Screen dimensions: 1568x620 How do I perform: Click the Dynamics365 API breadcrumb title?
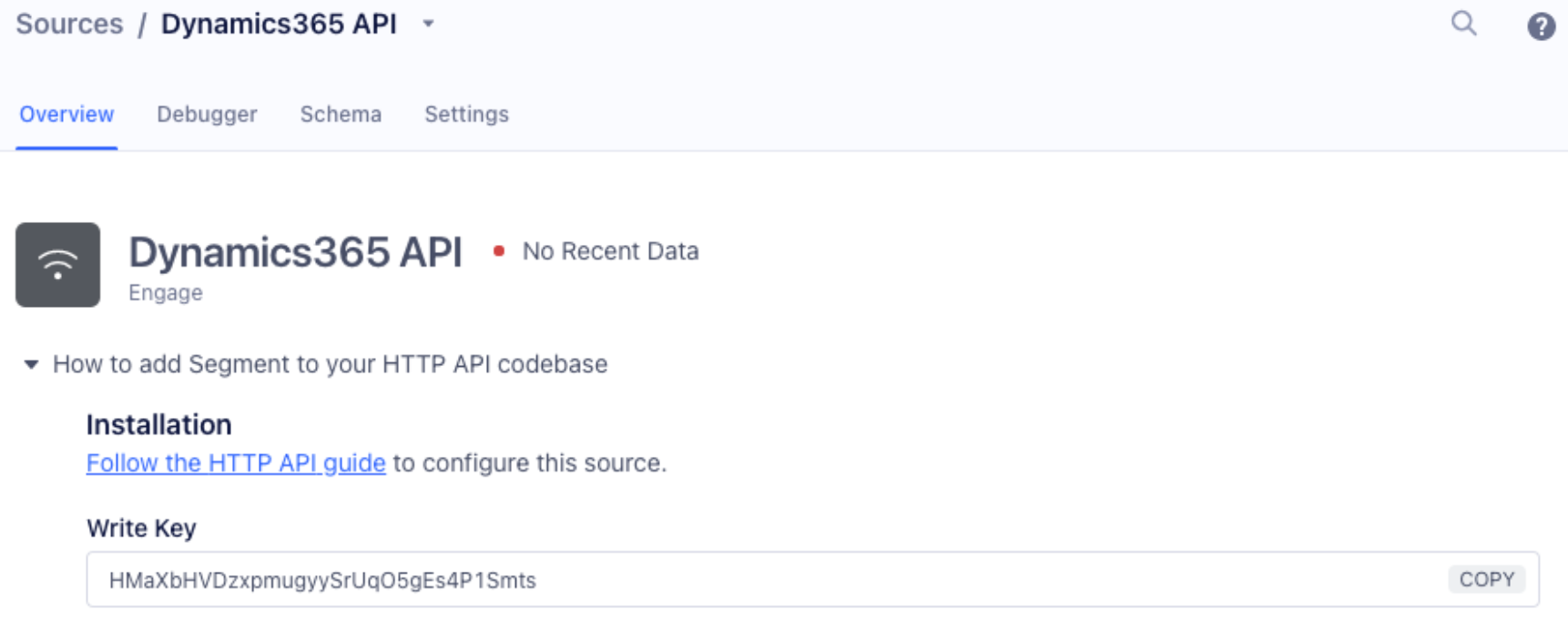click(x=279, y=24)
